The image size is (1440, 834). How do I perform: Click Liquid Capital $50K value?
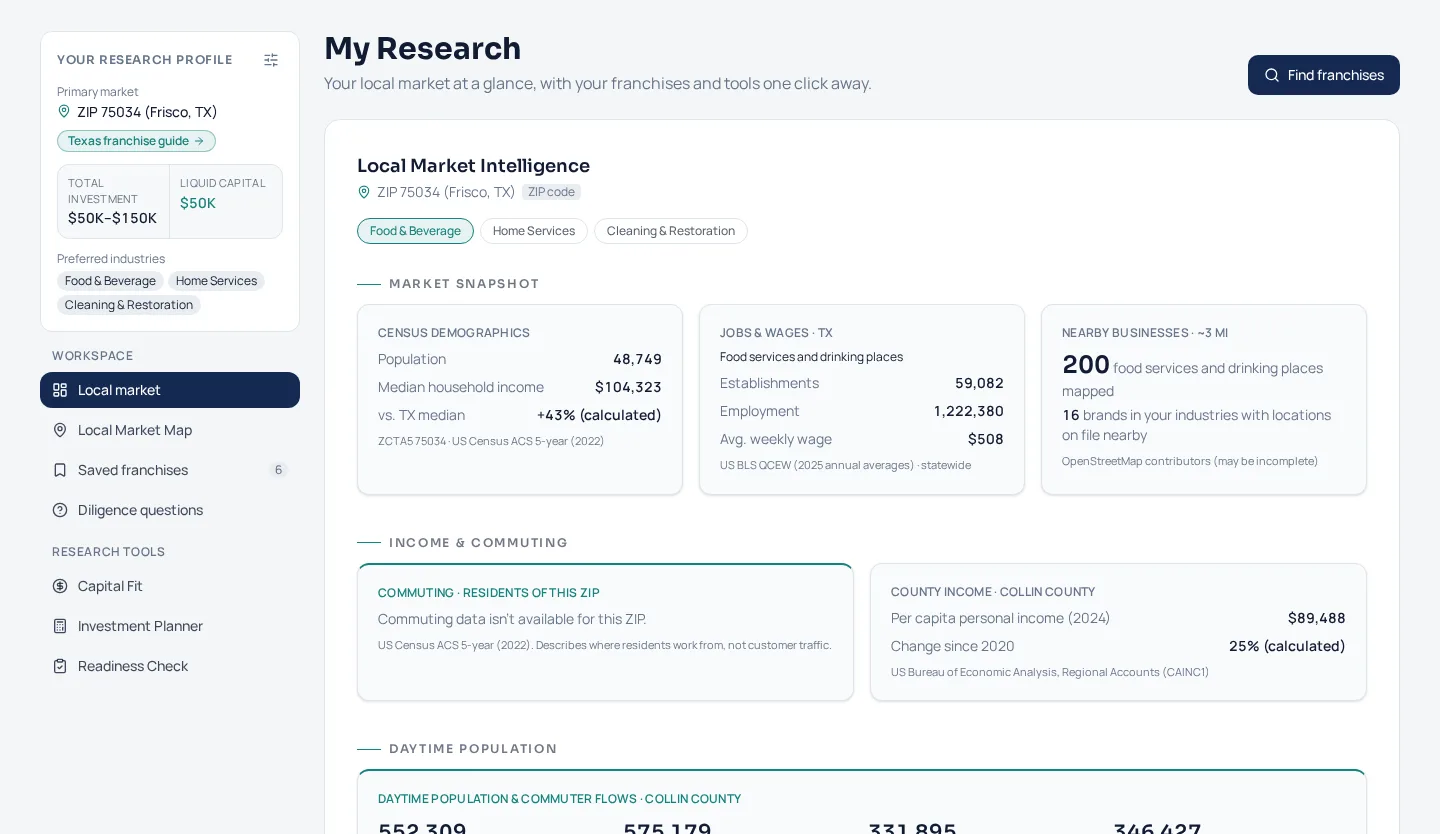click(x=198, y=203)
